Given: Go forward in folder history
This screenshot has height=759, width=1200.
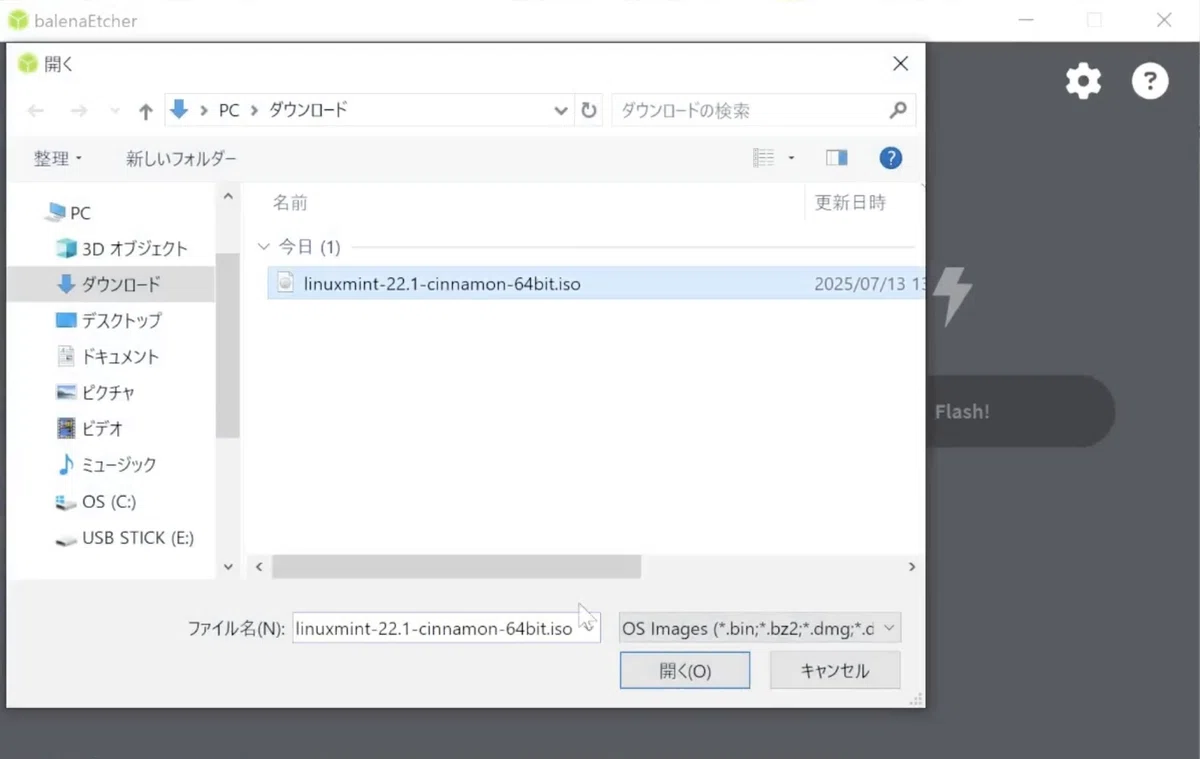Looking at the screenshot, I should [x=79, y=111].
